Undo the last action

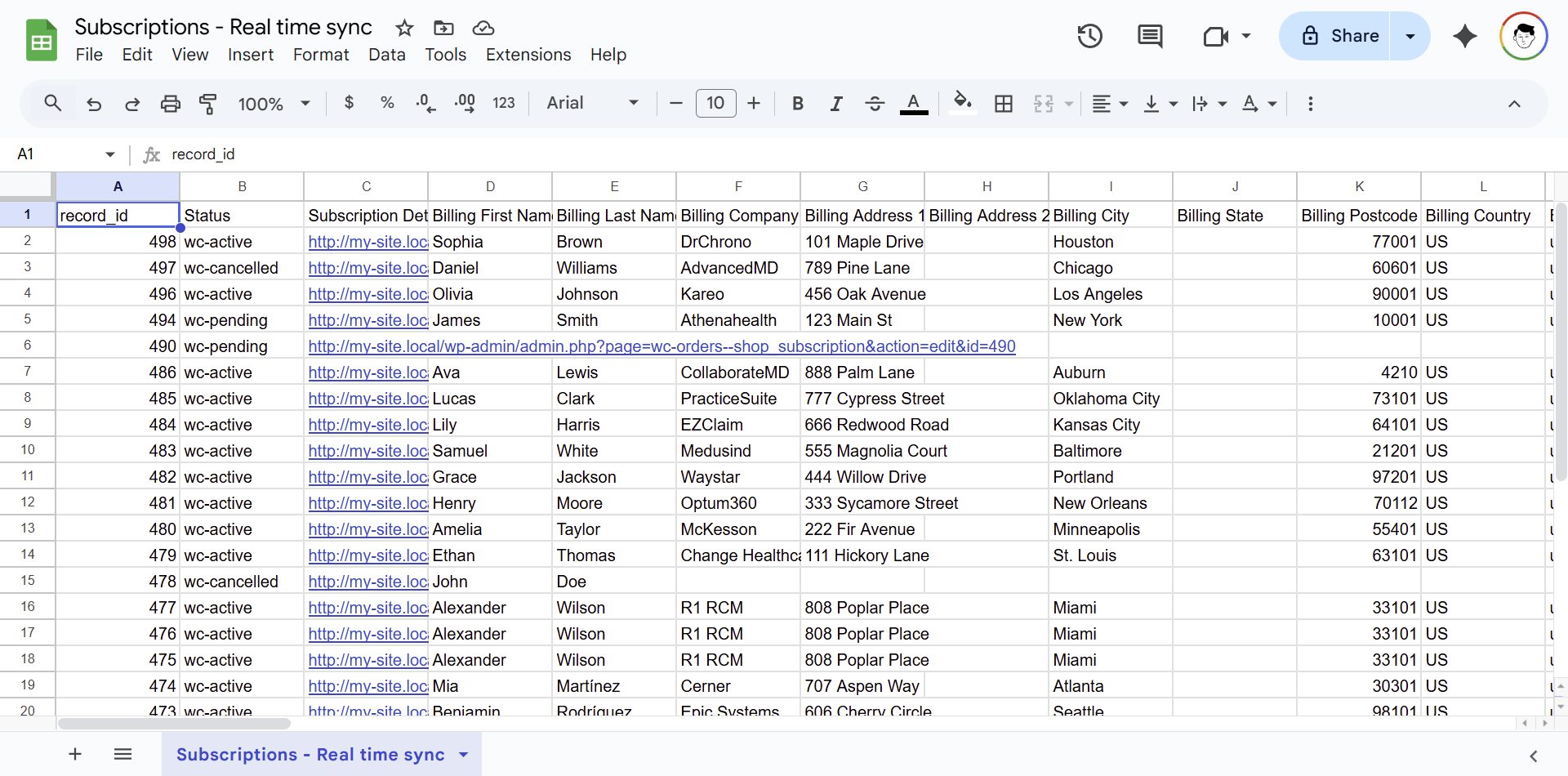(94, 104)
